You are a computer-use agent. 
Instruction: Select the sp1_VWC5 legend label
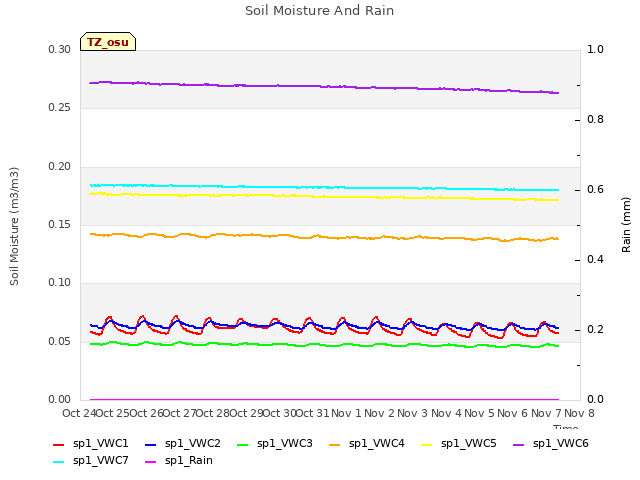pos(469,444)
